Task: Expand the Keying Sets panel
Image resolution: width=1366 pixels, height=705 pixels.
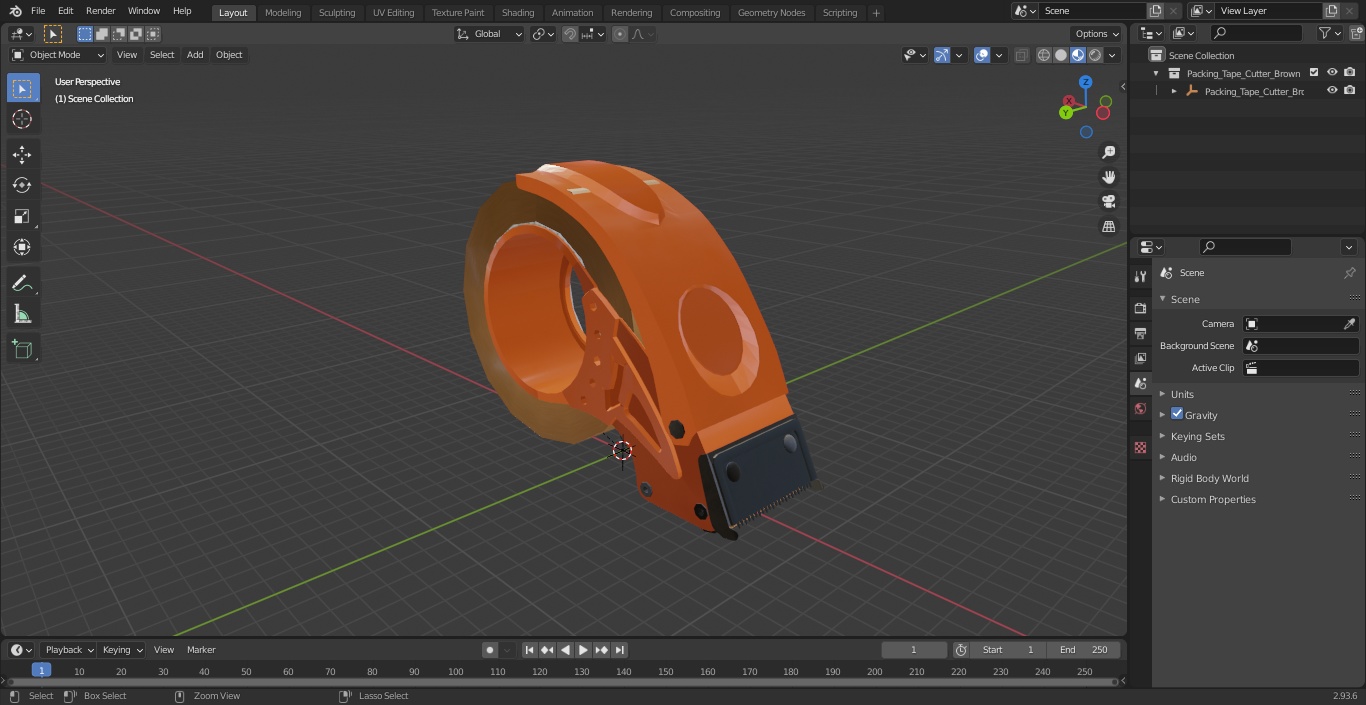Action: click(1197, 436)
